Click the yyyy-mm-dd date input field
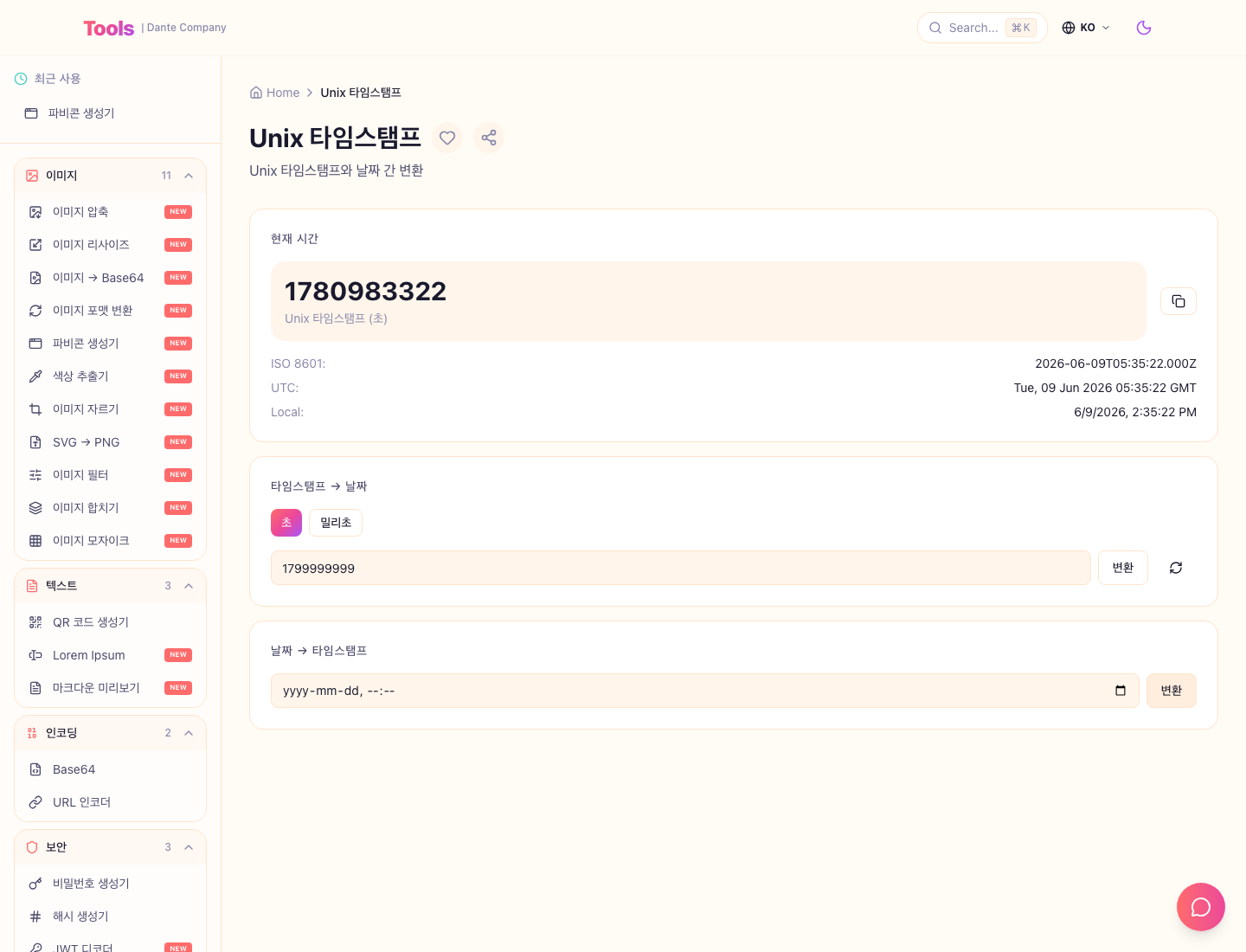The image size is (1246, 952). coord(705,691)
